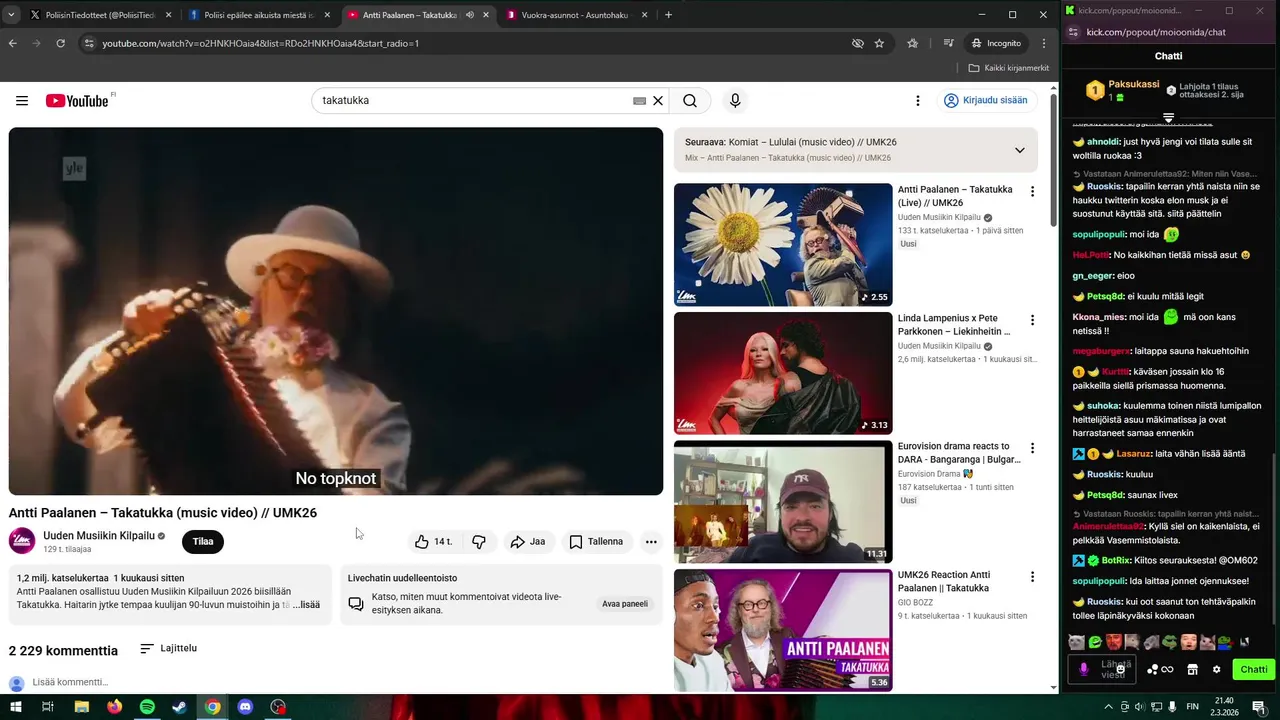Subscribe with the Tilaa button
The height and width of the screenshot is (720, 1280).
click(203, 542)
